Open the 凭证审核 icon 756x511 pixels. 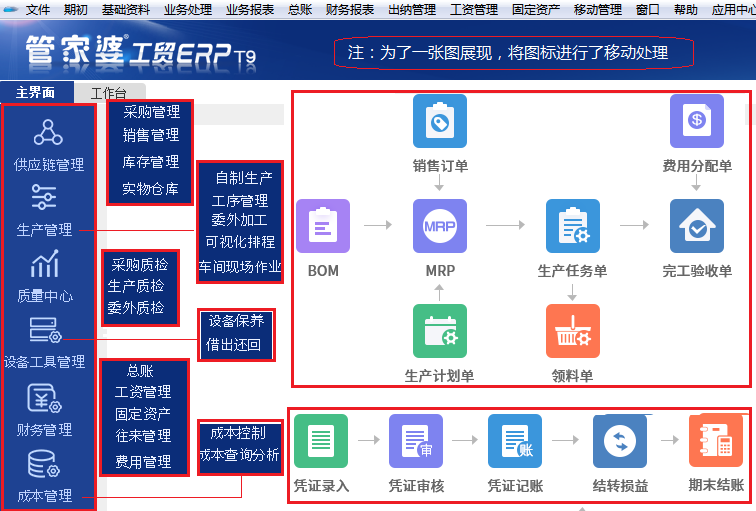coord(416,441)
